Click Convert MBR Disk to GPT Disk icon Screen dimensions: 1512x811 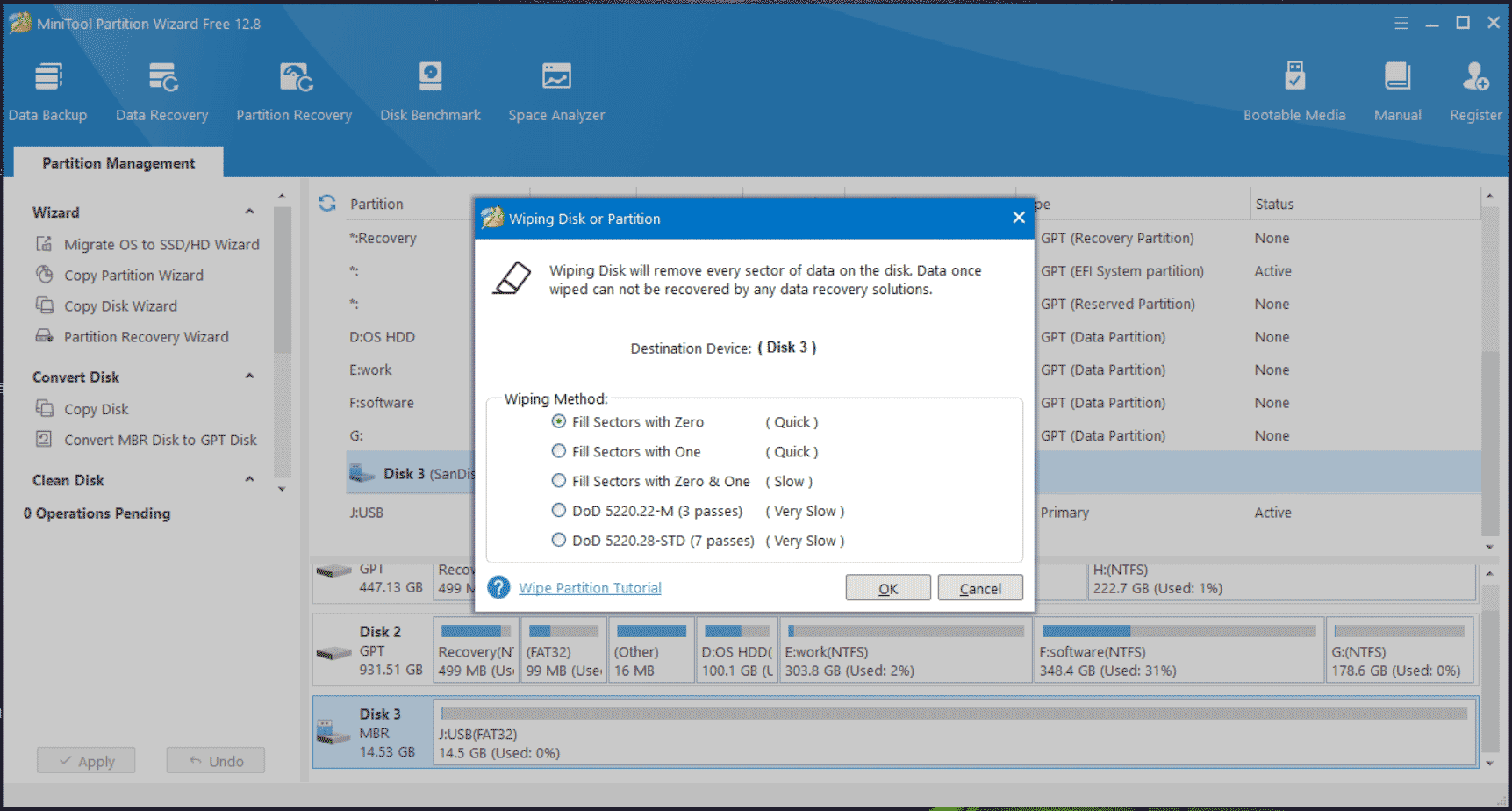coord(44,439)
